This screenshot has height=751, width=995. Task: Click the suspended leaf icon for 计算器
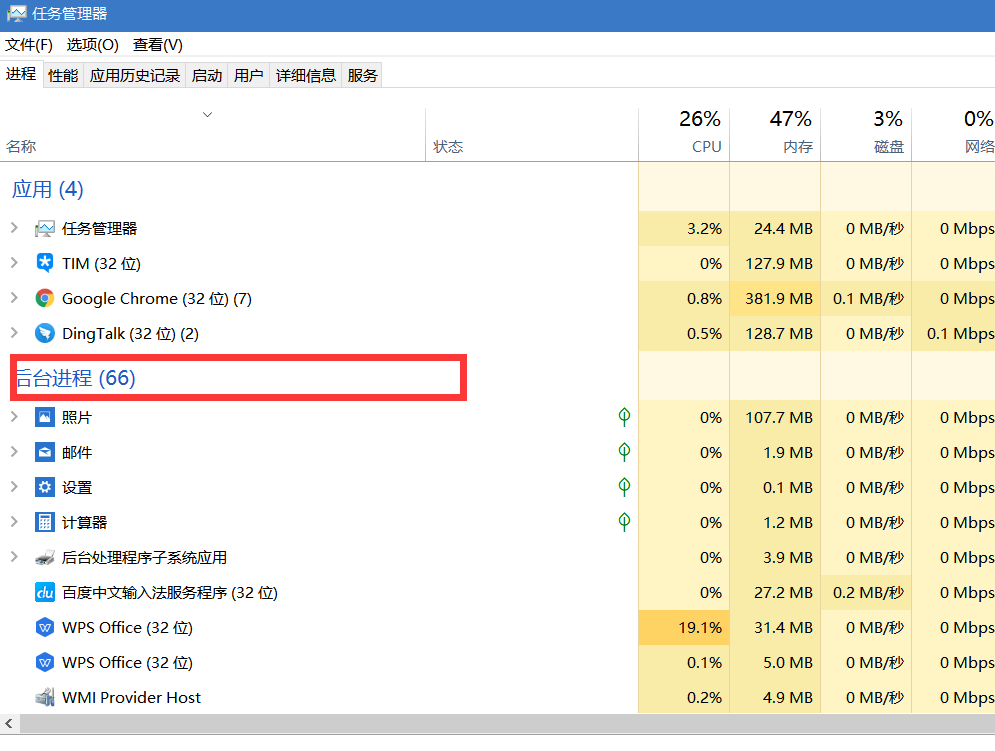coord(624,522)
